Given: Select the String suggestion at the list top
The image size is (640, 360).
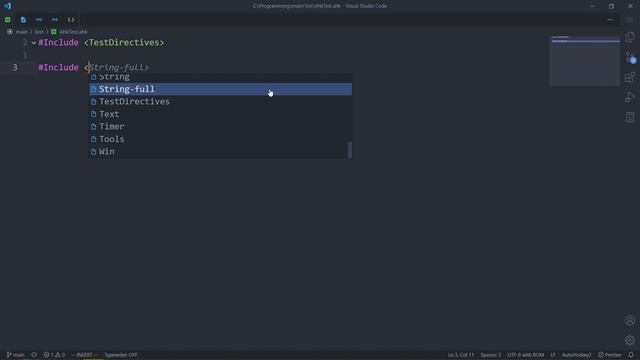Looking at the screenshot, I should pos(220,77).
